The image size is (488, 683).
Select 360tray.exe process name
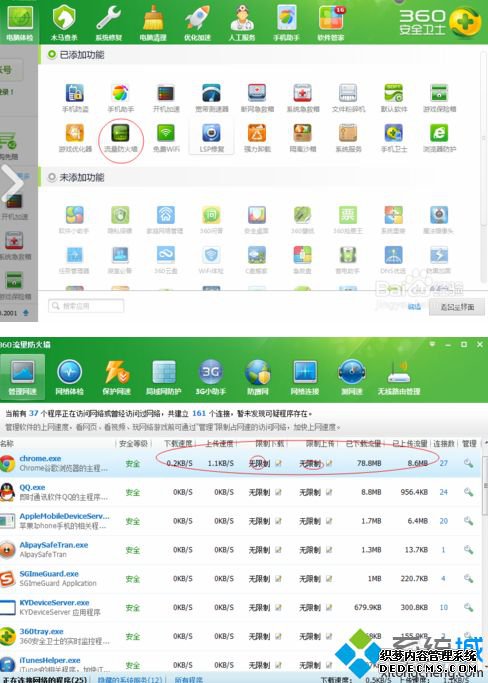point(41,631)
